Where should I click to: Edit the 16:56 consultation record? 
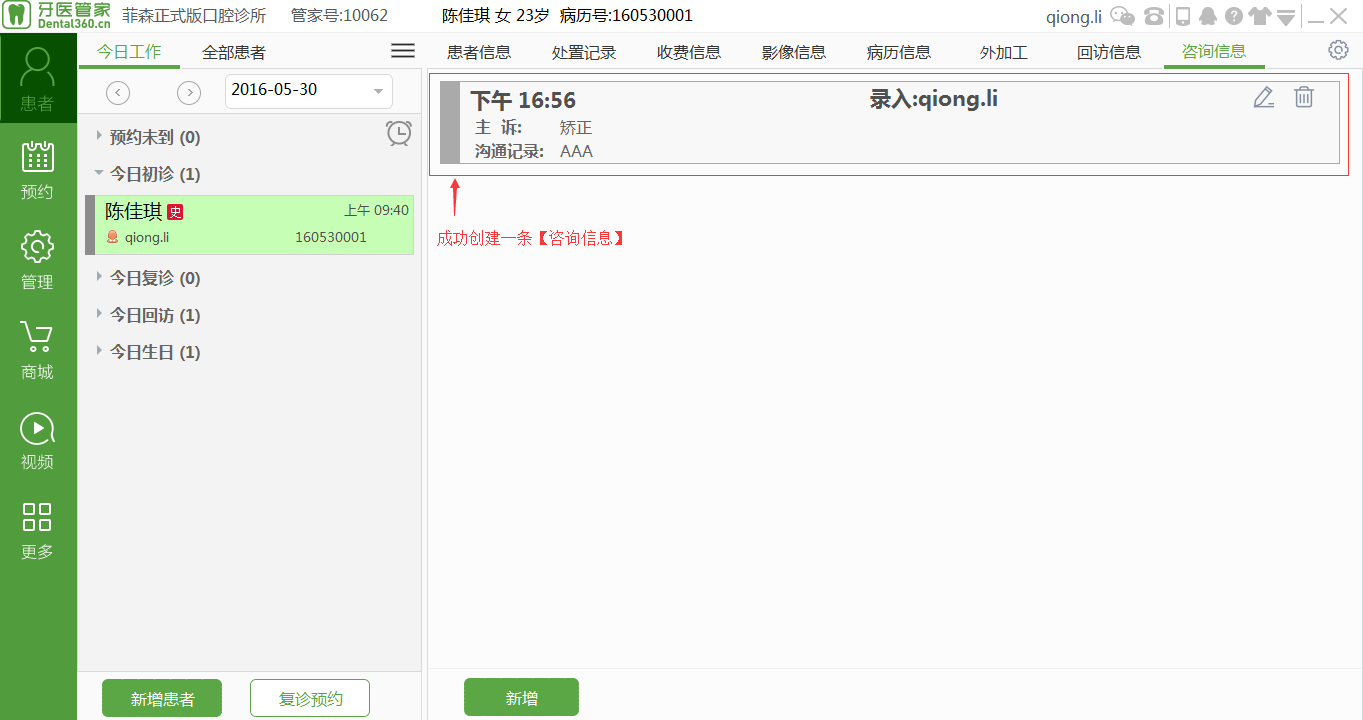point(1264,97)
